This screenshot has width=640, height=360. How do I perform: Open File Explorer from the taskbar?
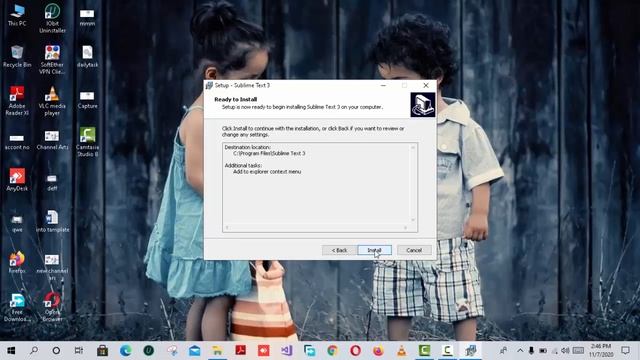click(217, 350)
